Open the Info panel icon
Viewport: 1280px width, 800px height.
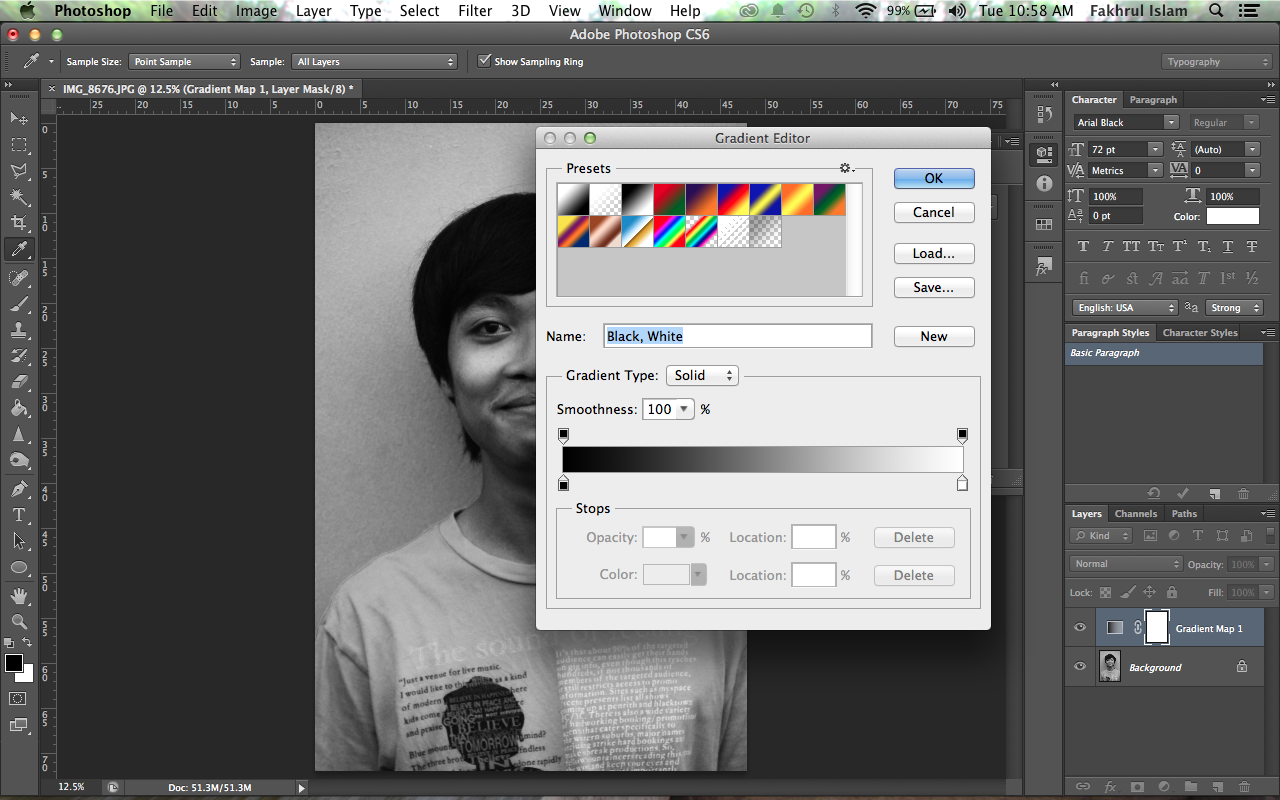point(1044,184)
